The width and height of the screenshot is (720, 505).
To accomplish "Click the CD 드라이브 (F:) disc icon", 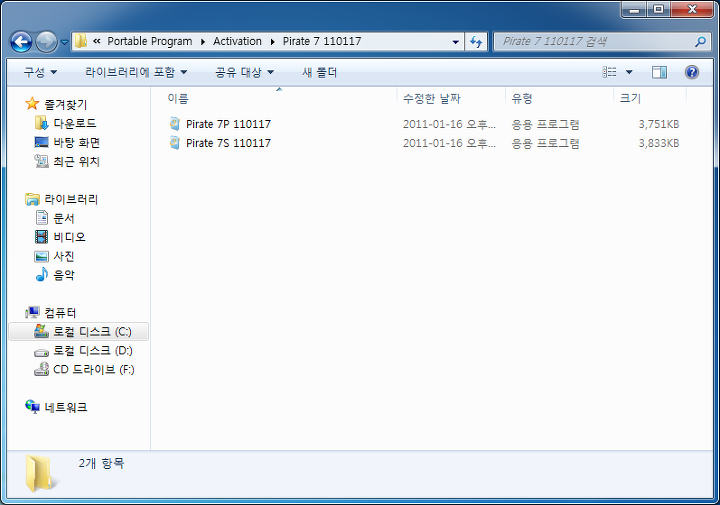I will coord(41,369).
